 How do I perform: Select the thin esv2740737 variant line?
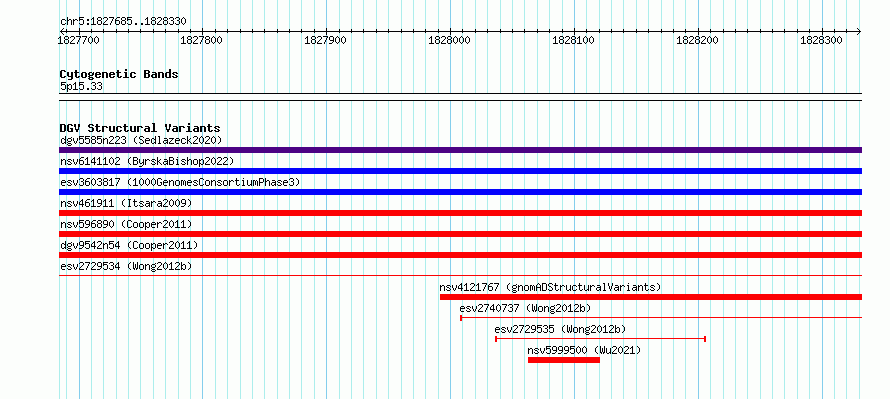pos(661,318)
